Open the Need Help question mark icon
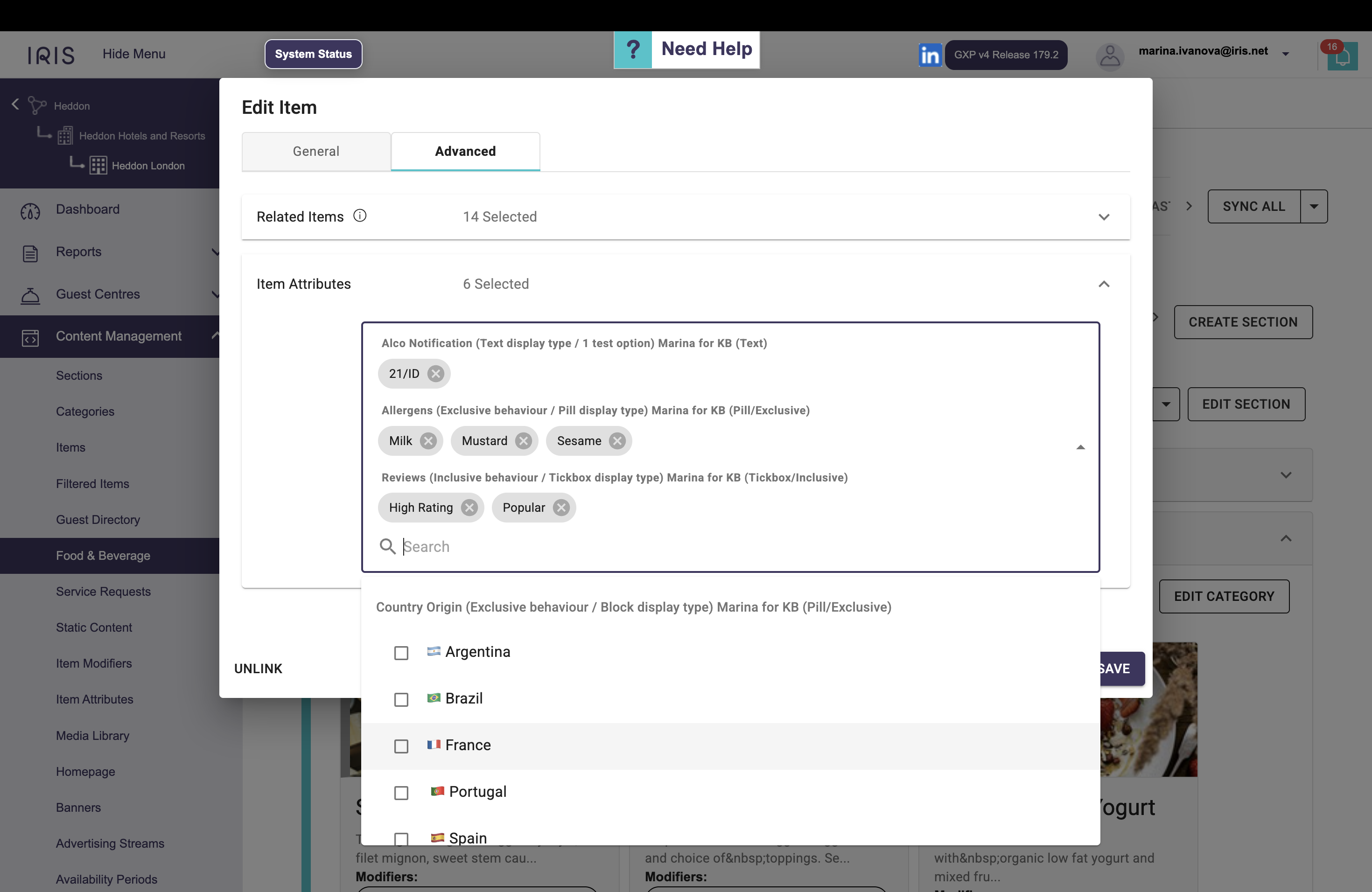This screenshot has height=892, width=1372. (632, 49)
